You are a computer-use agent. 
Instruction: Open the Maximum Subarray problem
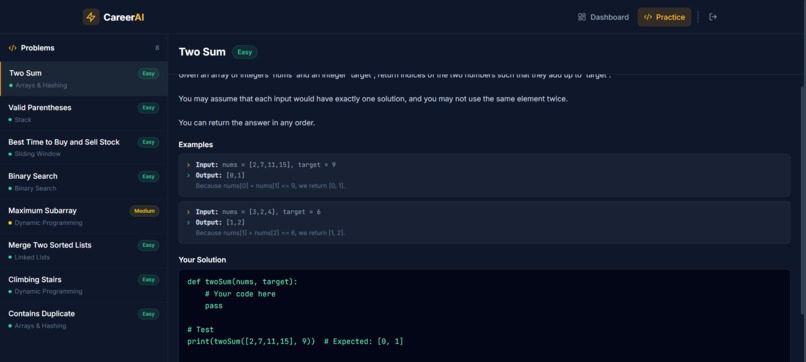pos(84,216)
